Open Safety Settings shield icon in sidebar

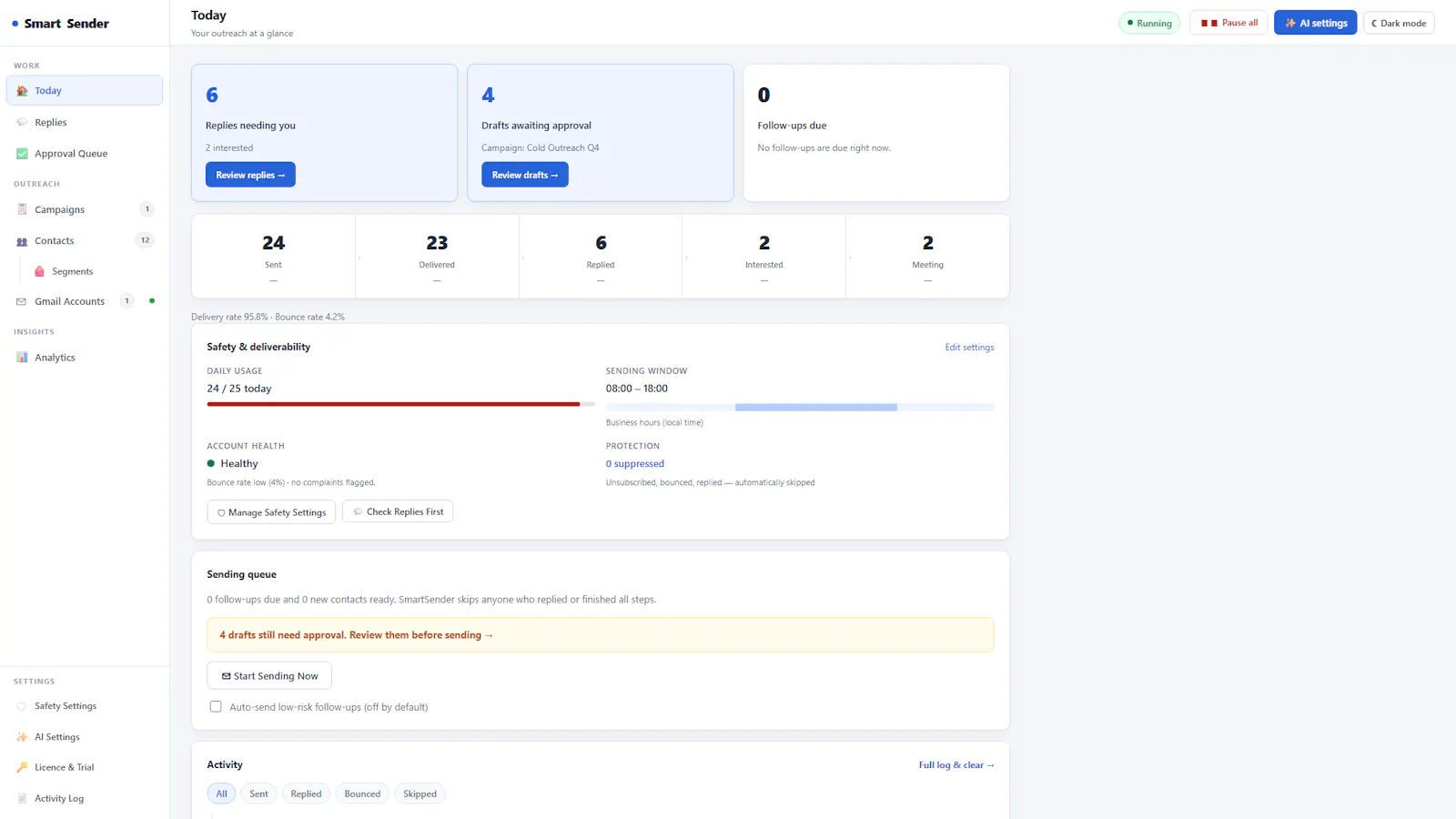click(22, 706)
